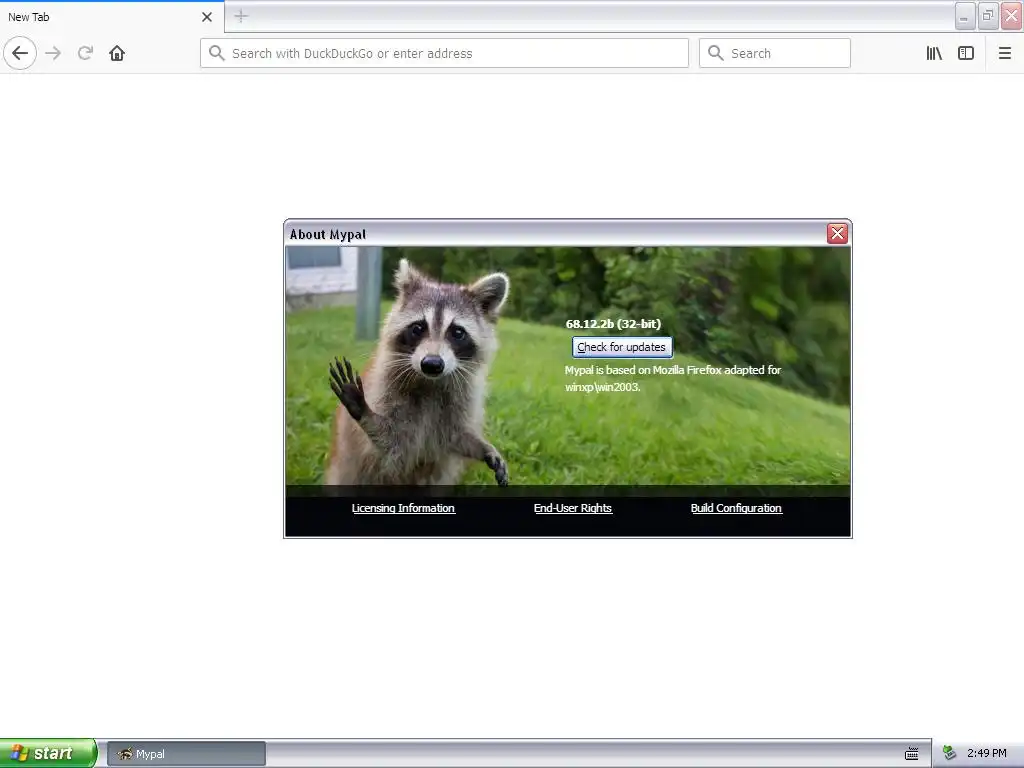Click the Mypal is based on Mozilla Firefox text
This screenshot has height=768, width=1024.
click(673, 378)
